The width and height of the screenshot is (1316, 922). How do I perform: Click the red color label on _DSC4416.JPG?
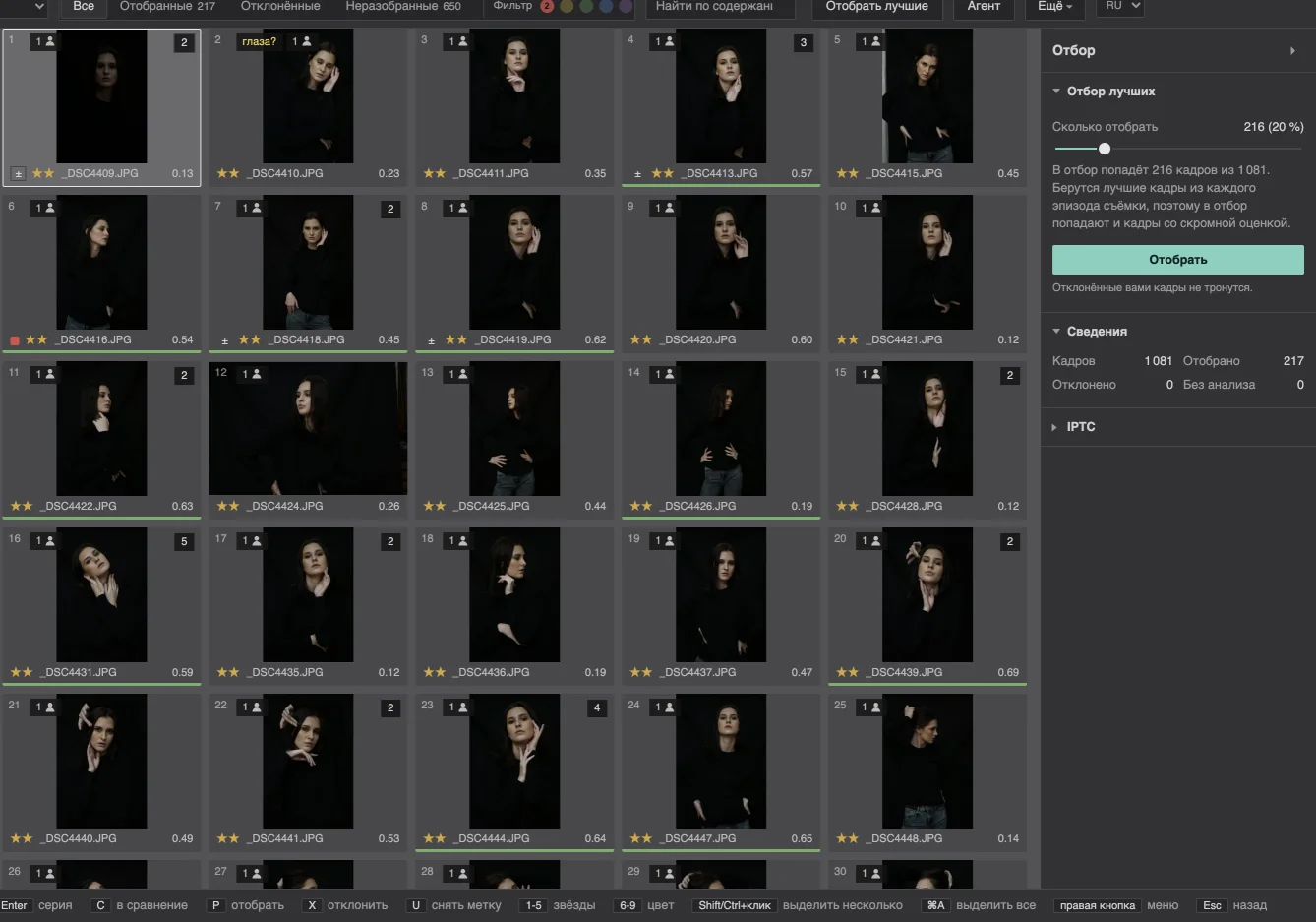[x=15, y=340]
